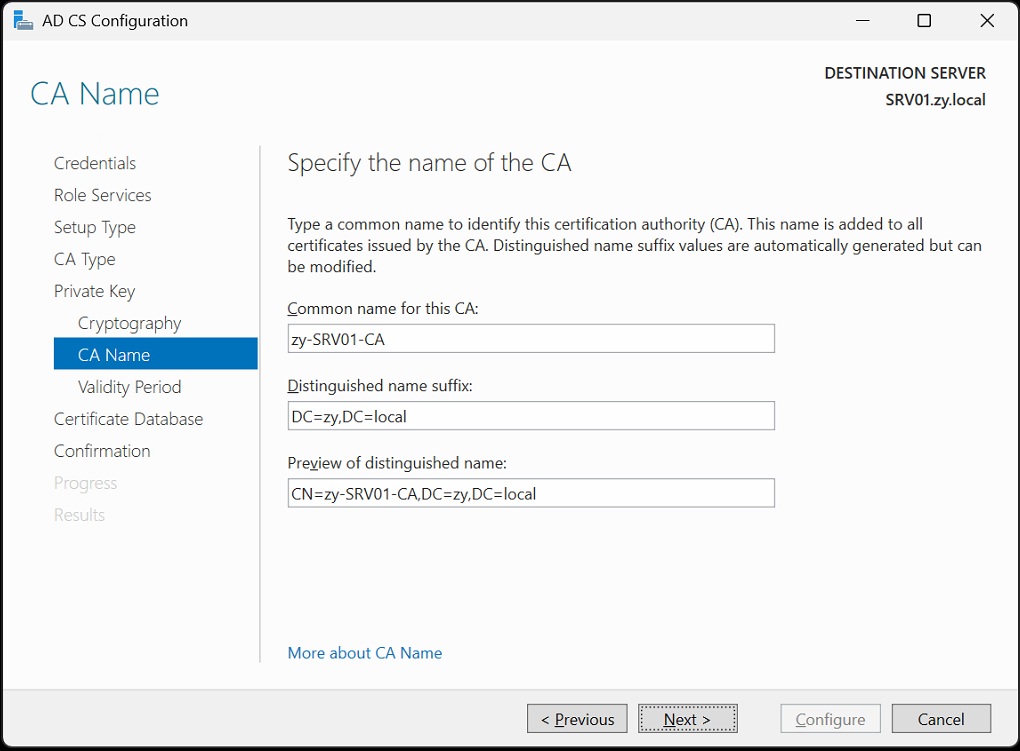Open the Role Services step

103,195
